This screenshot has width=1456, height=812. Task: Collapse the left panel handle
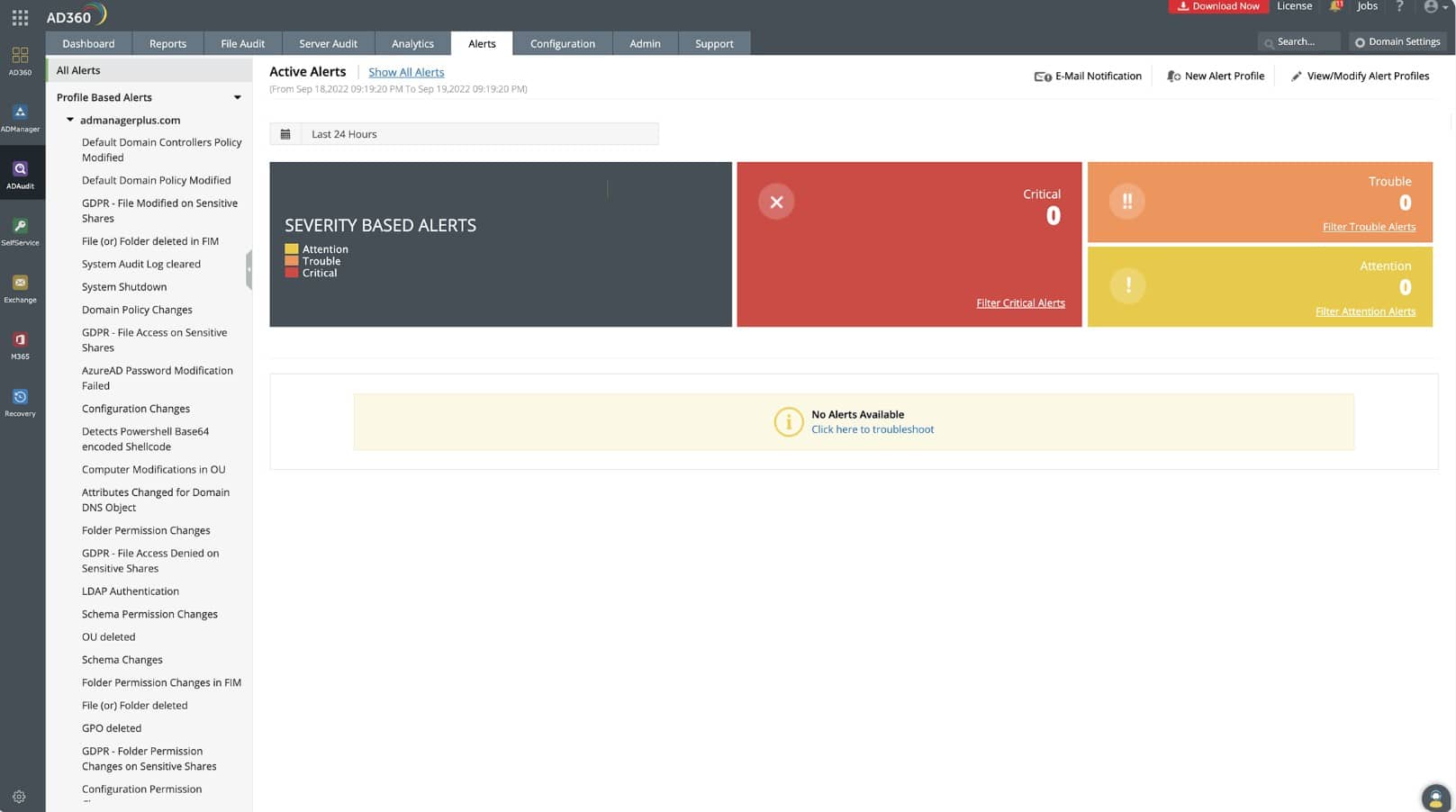point(249,270)
